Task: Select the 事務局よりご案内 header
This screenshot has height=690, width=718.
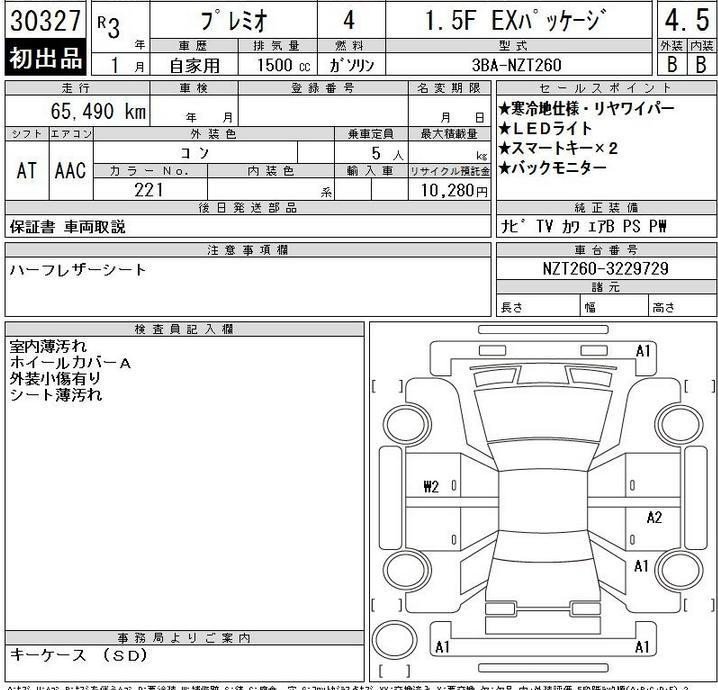Action: (184, 637)
